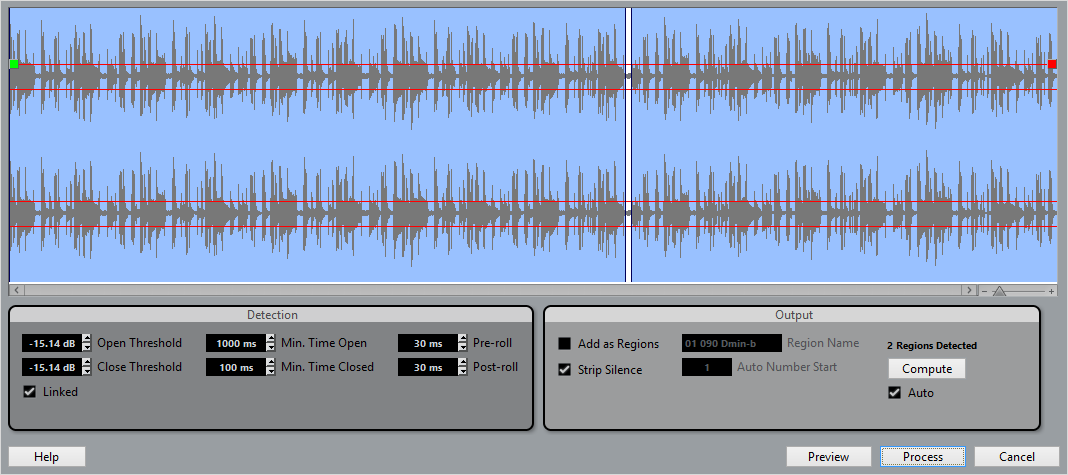Click the Process button
The width and height of the screenshot is (1068, 475).
tap(923, 457)
